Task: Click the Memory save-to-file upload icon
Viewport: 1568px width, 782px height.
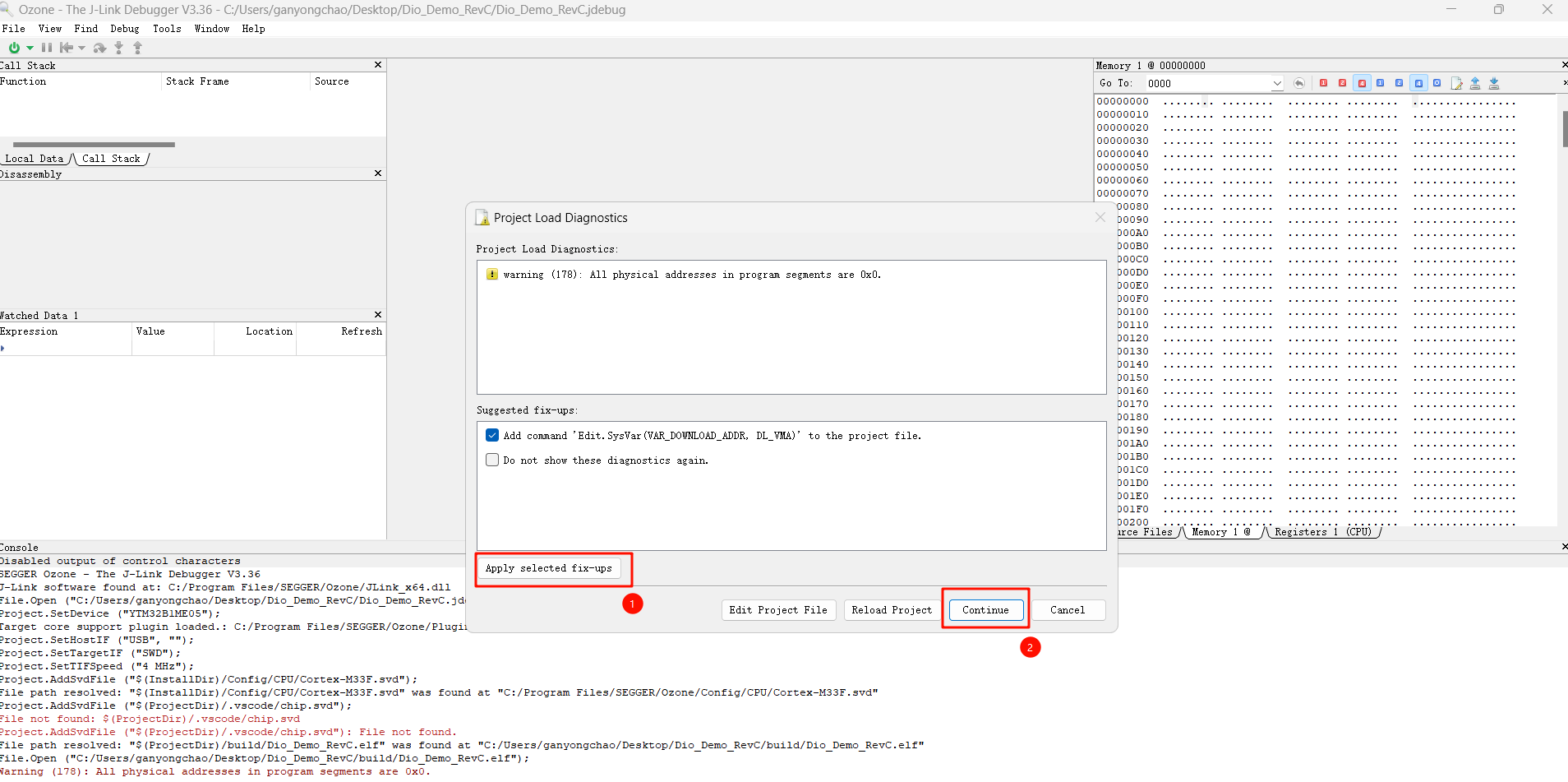Action: click(x=1475, y=83)
